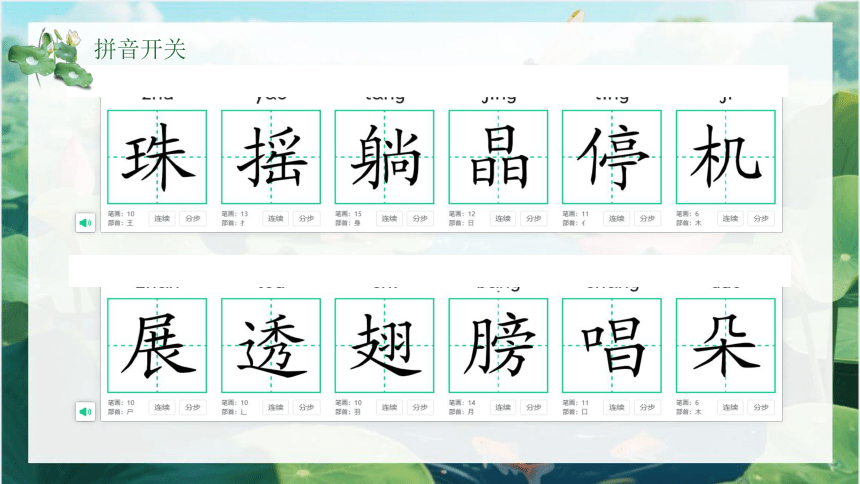Select the 唱 character card
Screen dimensions: 860x484
[612, 346]
